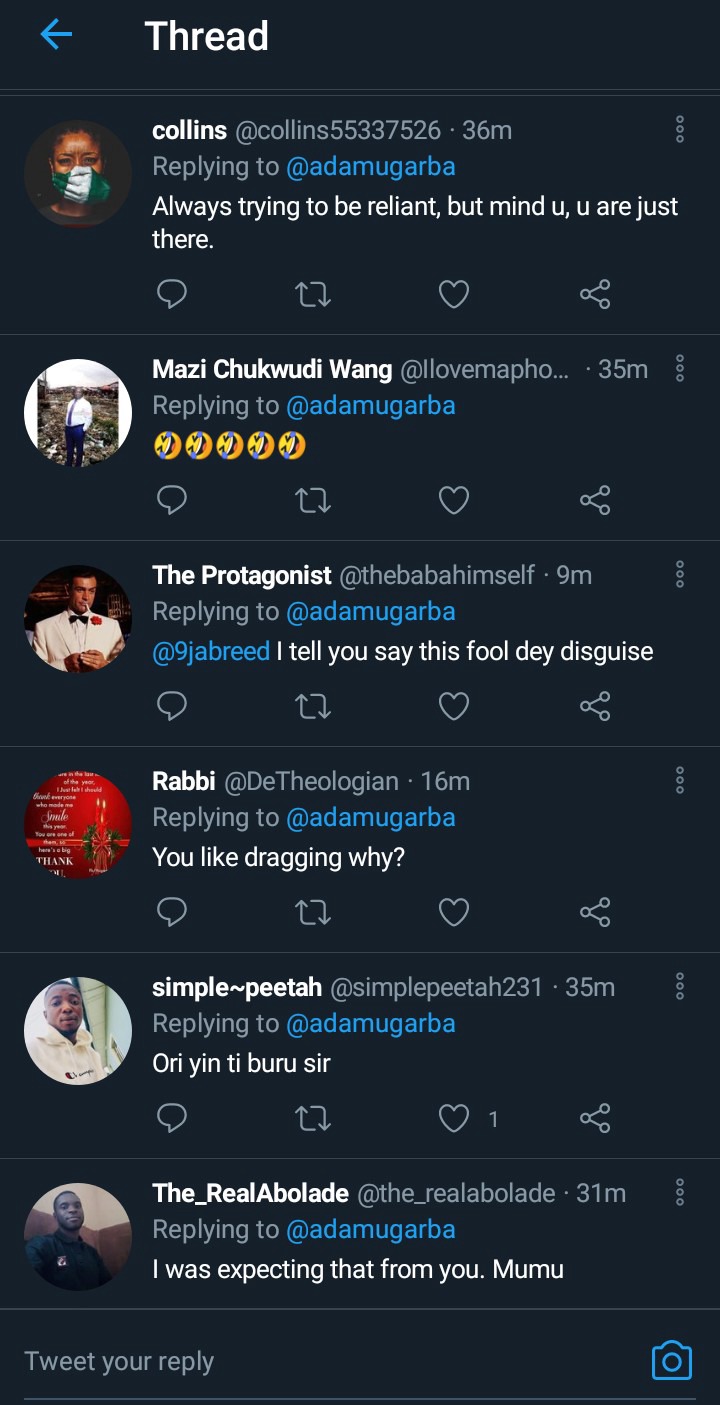720x1405 pixels.
Task: Retweet simple~peetah's tweet
Action: tap(313, 1118)
